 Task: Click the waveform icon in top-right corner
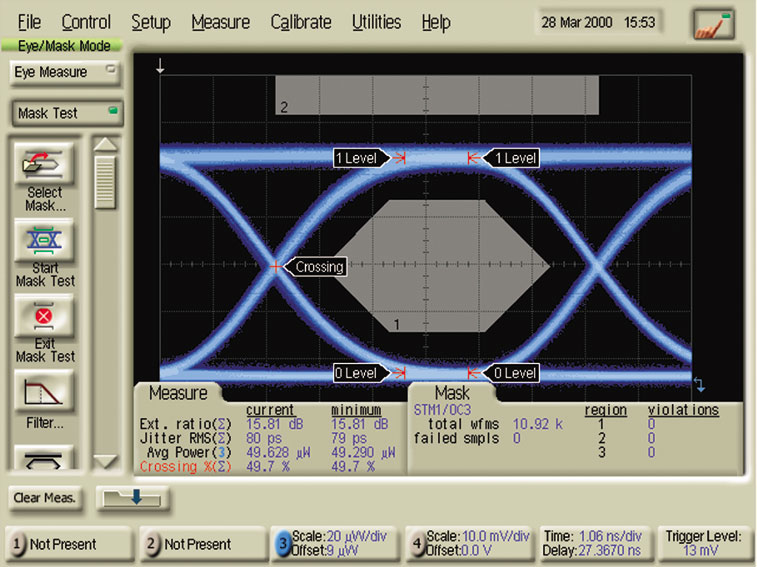pyautogui.click(x=714, y=23)
